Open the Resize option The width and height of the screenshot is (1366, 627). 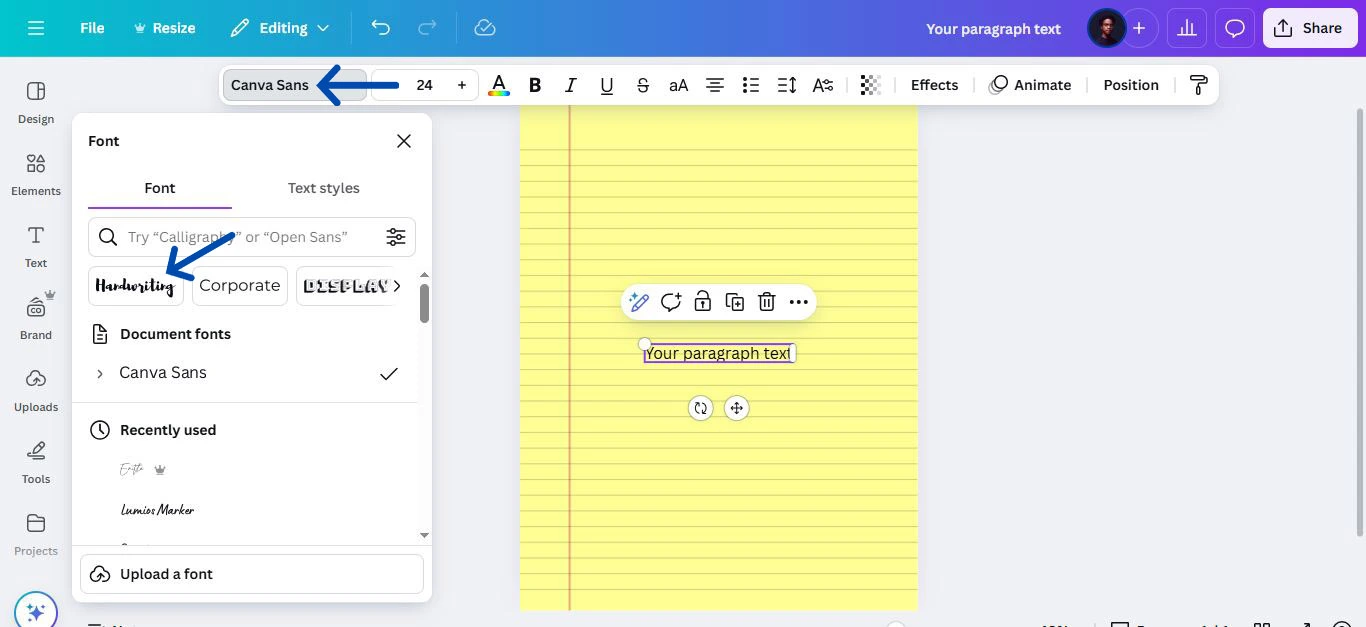(164, 28)
